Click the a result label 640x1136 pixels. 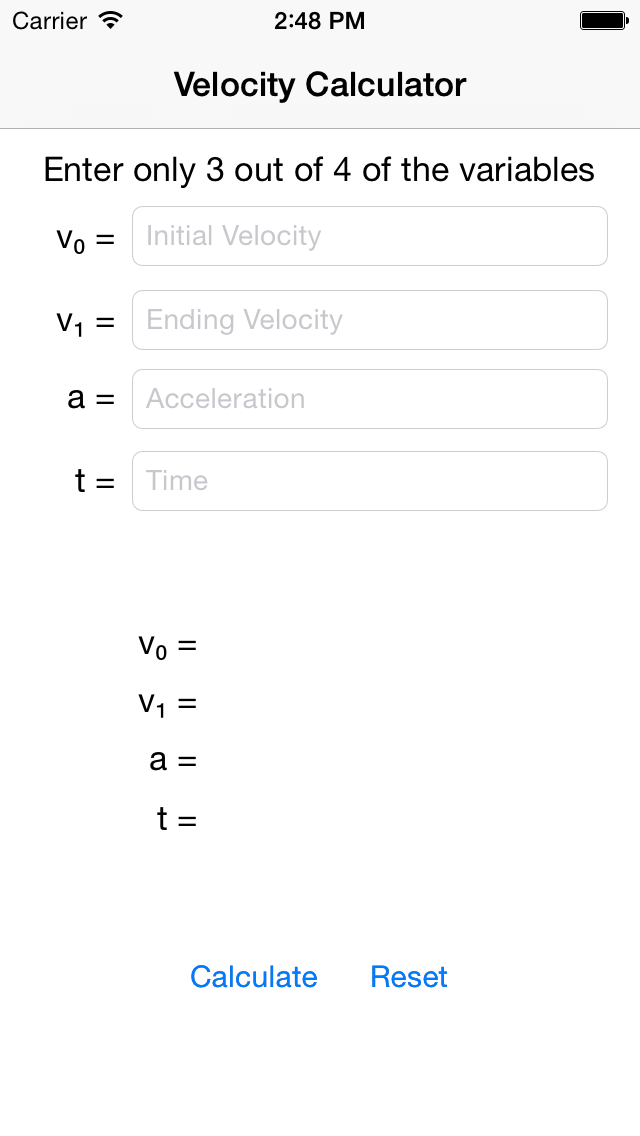pyautogui.click(x=172, y=760)
